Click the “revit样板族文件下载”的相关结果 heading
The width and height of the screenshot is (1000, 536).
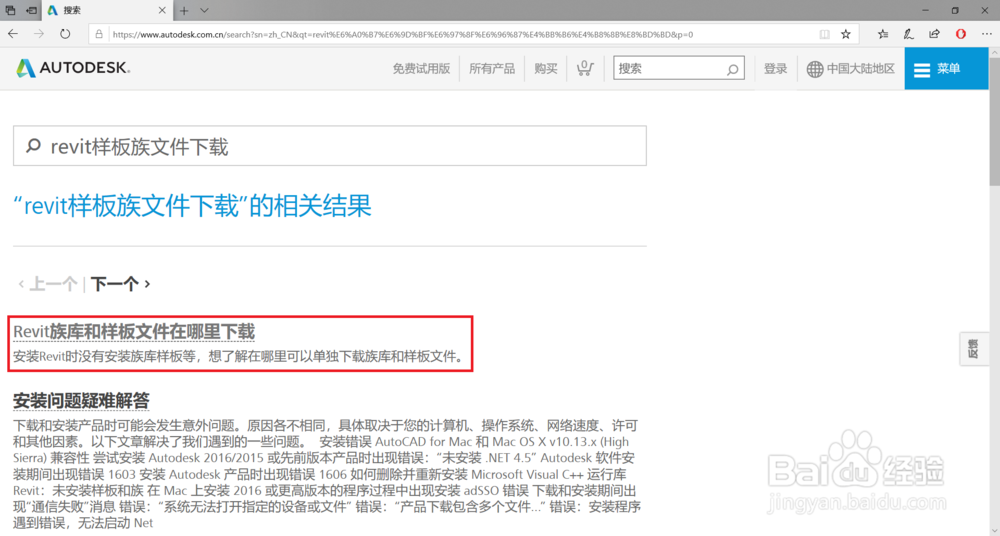[193, 205]
